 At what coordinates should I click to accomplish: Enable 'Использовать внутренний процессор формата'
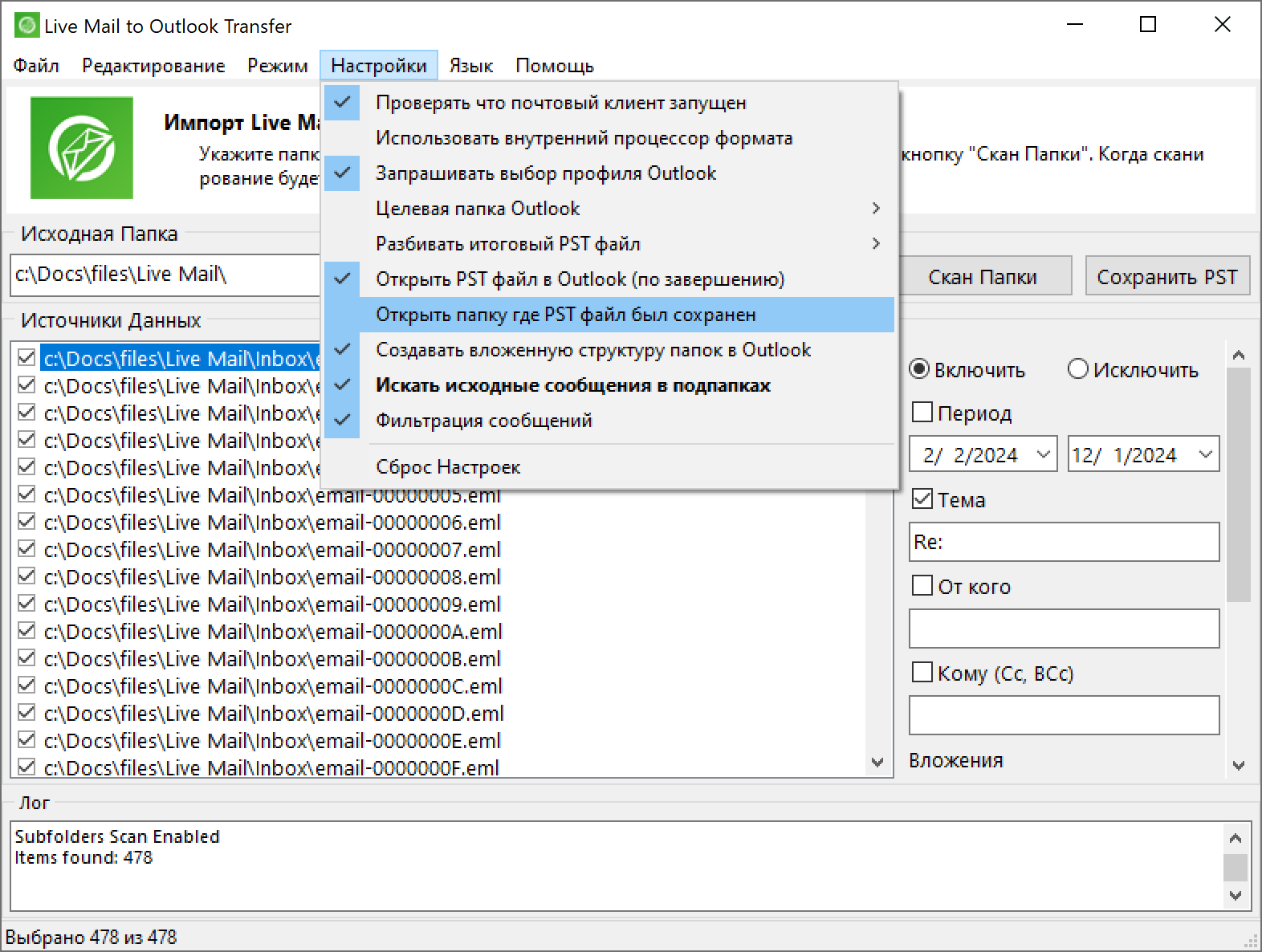[609, 138]
